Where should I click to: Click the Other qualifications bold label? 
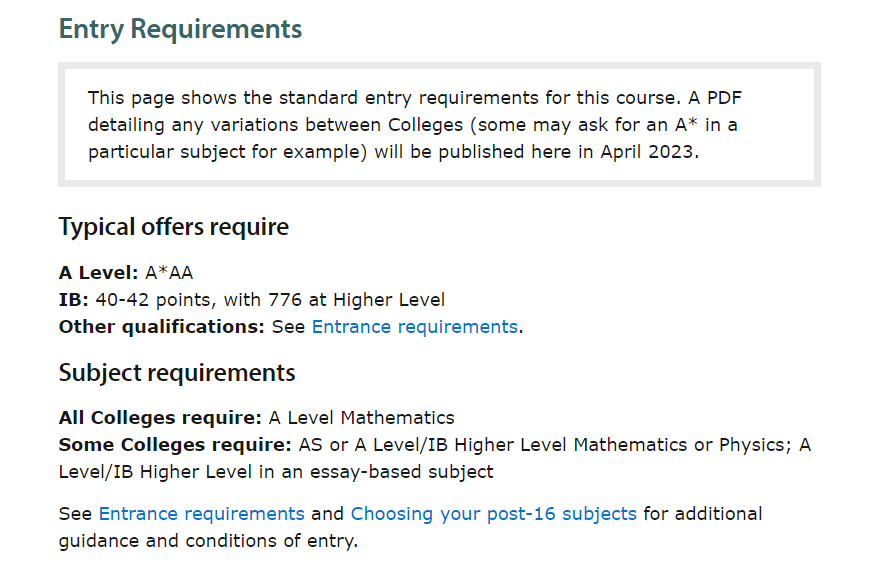162,327
